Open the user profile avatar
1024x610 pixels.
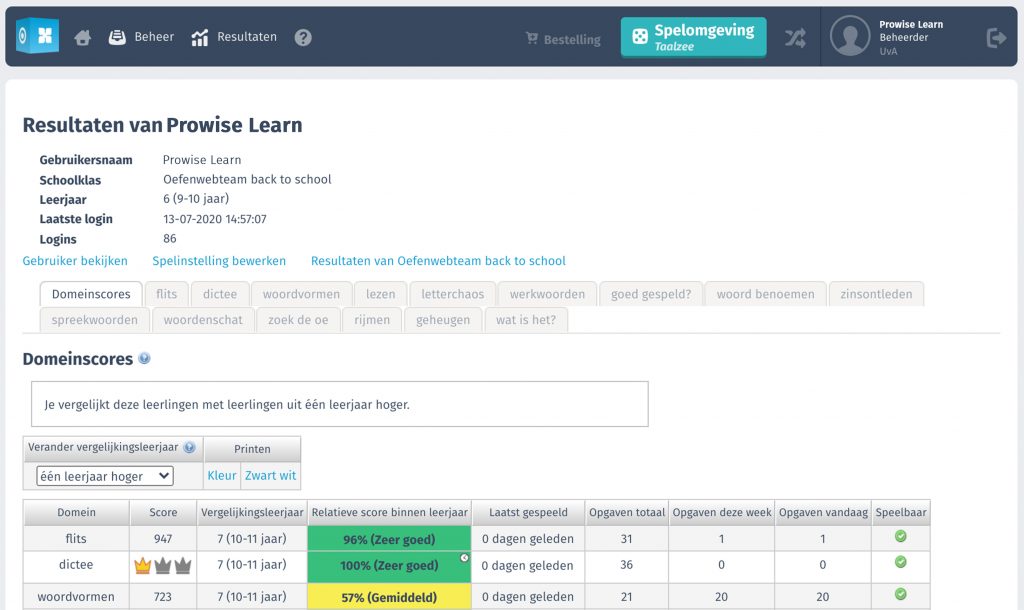(x=850, y=36)
